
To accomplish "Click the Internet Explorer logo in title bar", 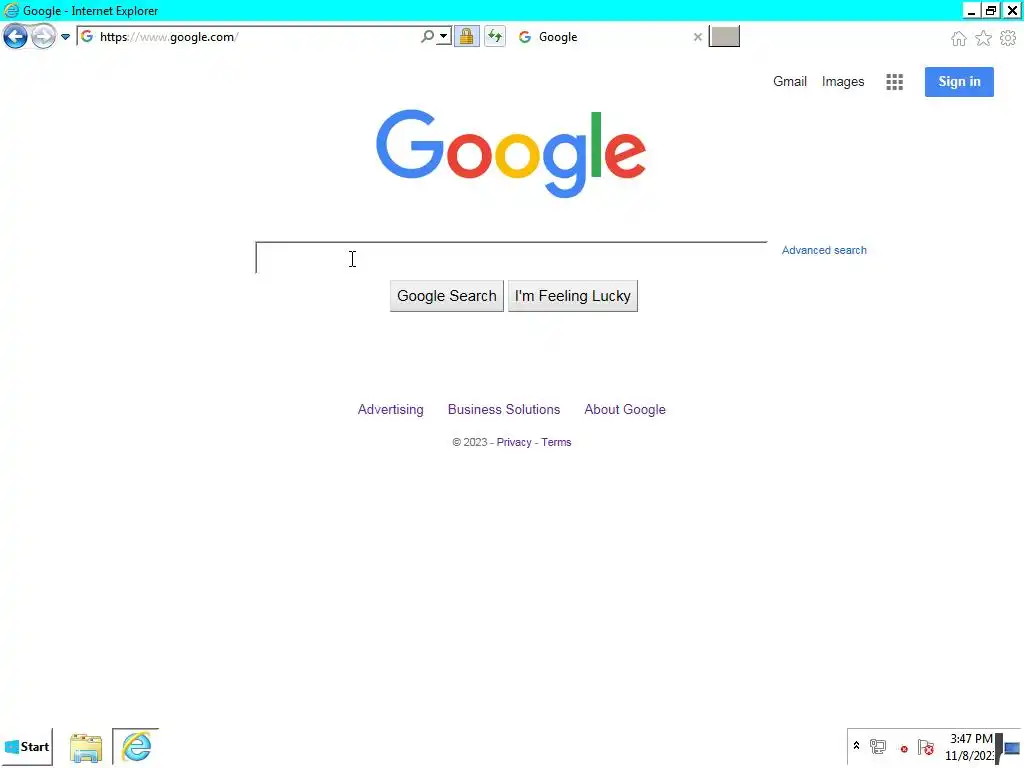I will pyautogui.click(x=10, y=10).
